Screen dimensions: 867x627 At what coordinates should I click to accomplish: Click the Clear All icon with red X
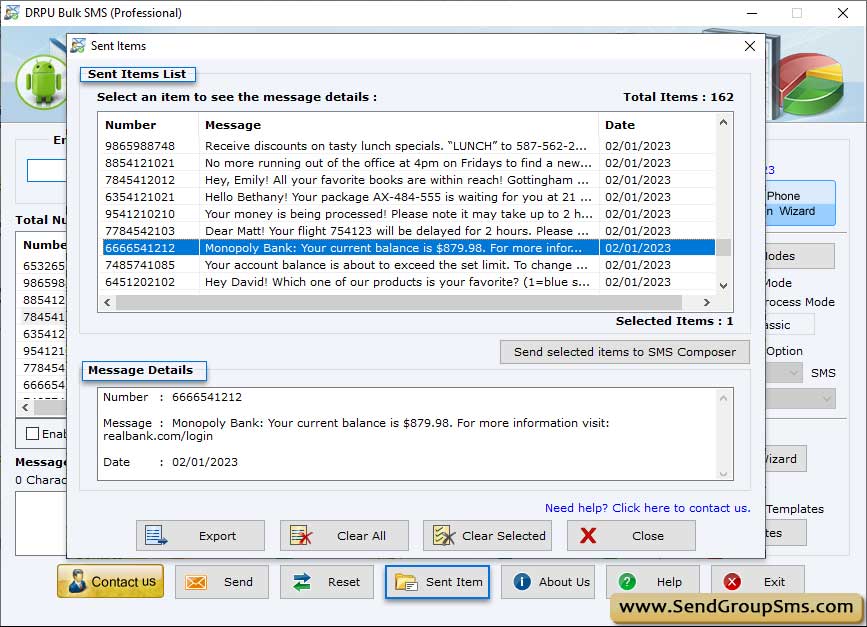coord(300,535)
